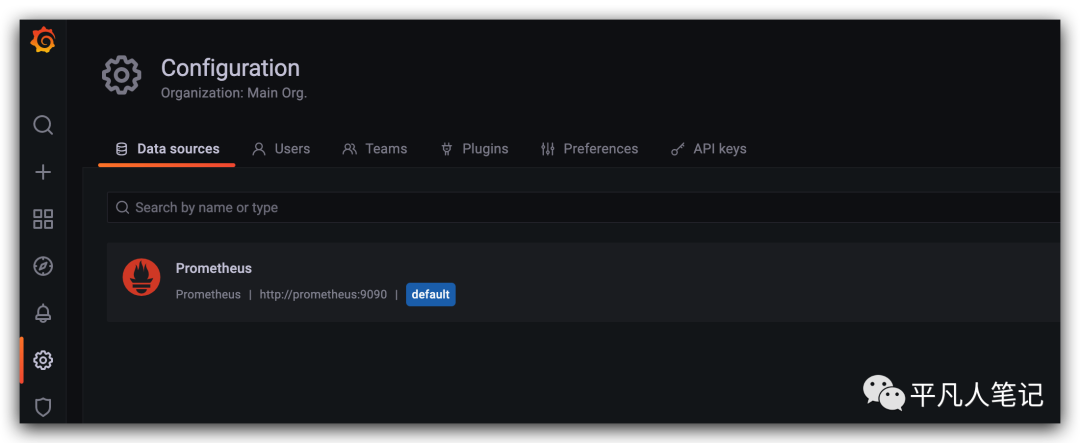The height and width of the screenshot is (443, 1080).
Task: Click the large Configuration header gear icon
Action: (x=122, y=76)
